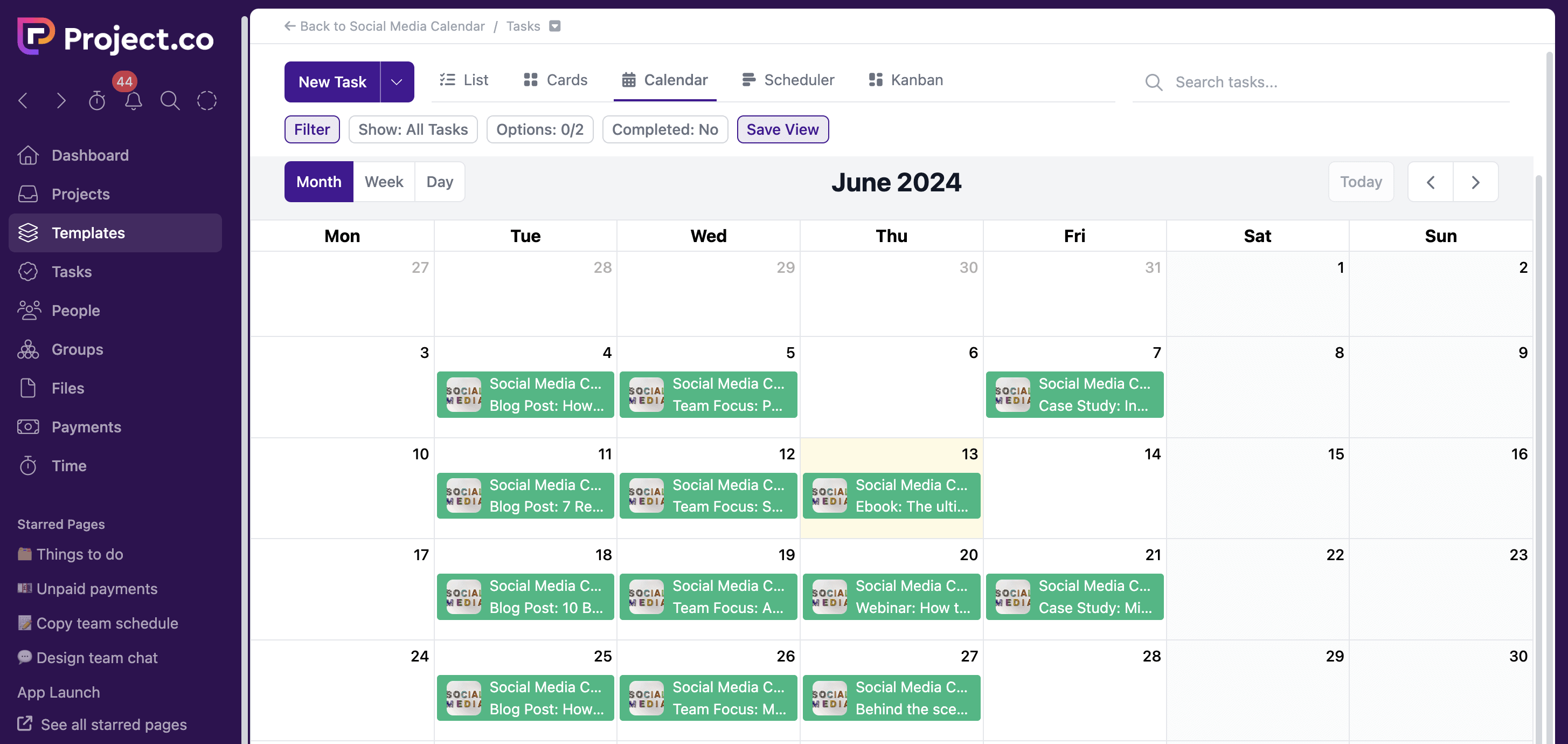Open the timer stopwatch icon in sidebar
Image resolution: width=1568 pixels, height=744 pixels.
pos(97,100)
